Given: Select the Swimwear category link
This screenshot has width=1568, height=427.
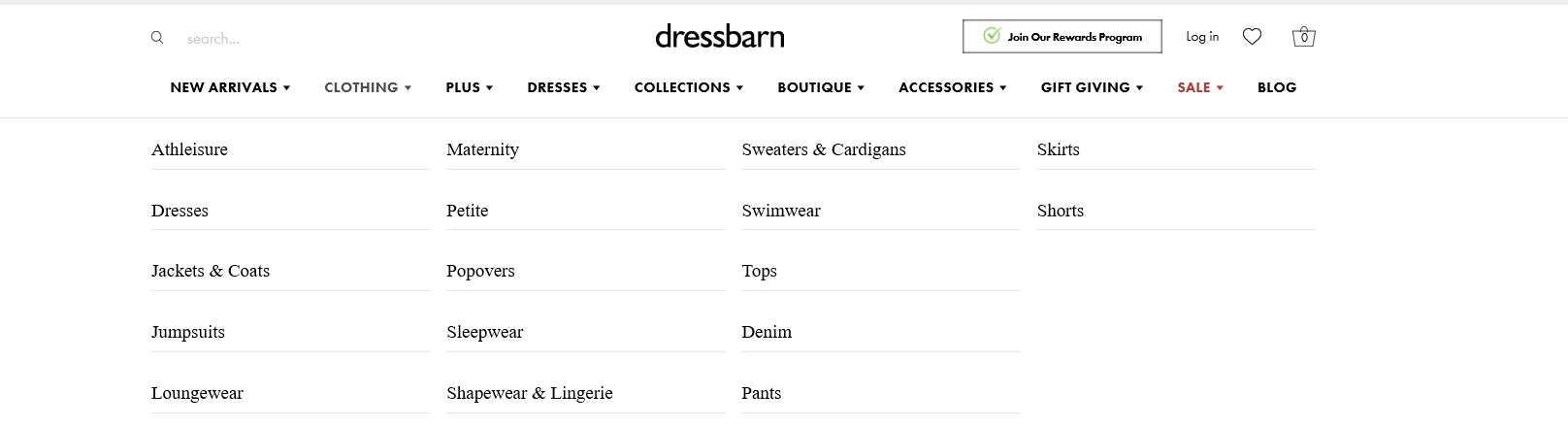Looking at the screenshot, I should pyautogui.click(x=781, y=211).
